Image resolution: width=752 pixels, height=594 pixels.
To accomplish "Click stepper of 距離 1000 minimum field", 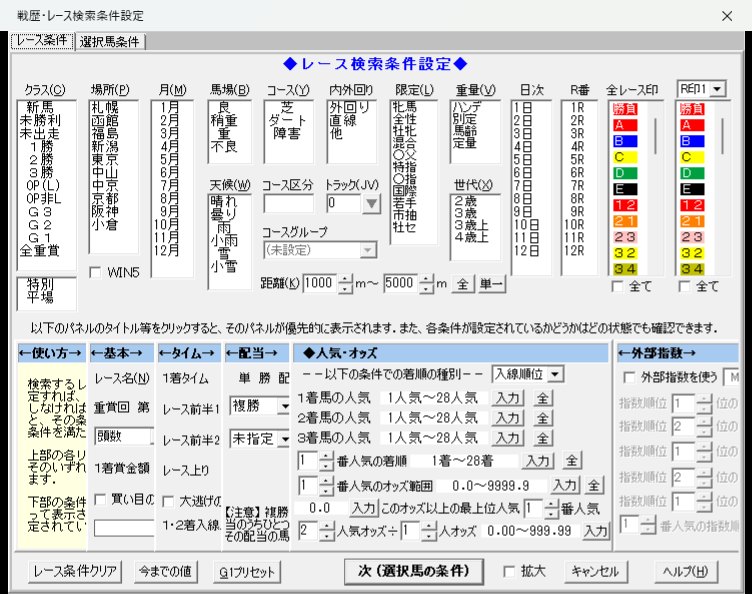I will pos(345,284).
